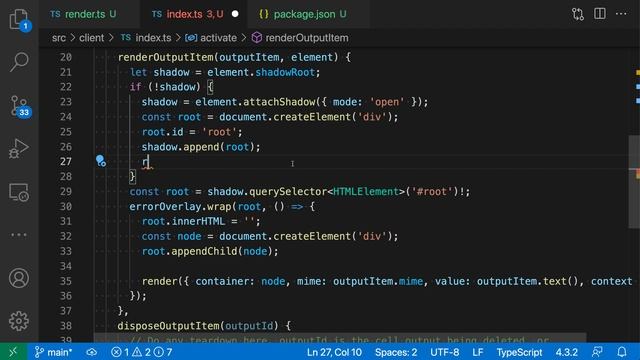
Task: Show additional views ellipsis in activity bar
Action: tap(19, 235)
